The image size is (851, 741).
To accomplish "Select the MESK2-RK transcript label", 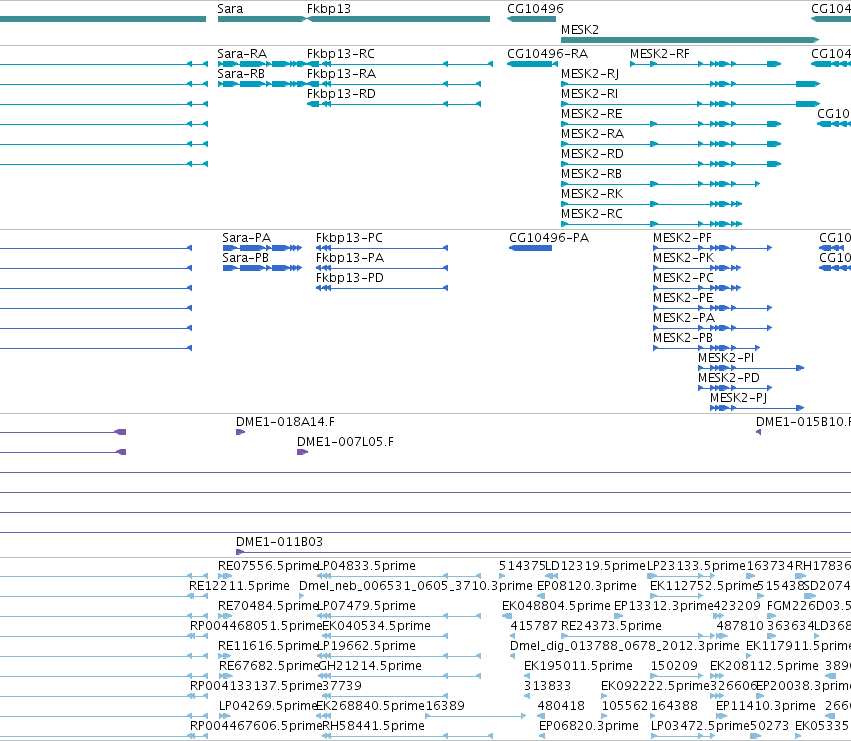I will (592, 194).
